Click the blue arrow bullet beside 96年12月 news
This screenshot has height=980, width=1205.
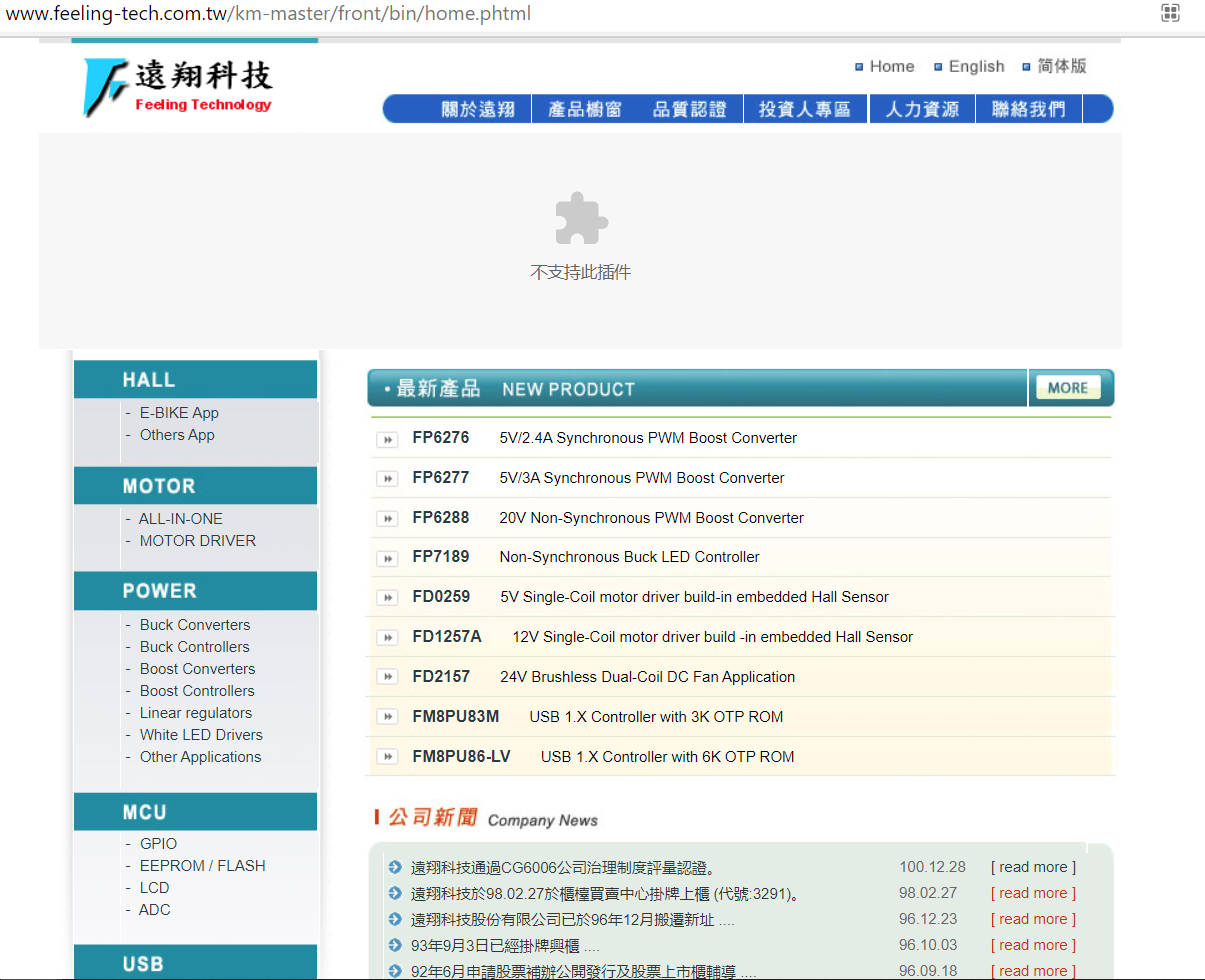coord(395,919)
